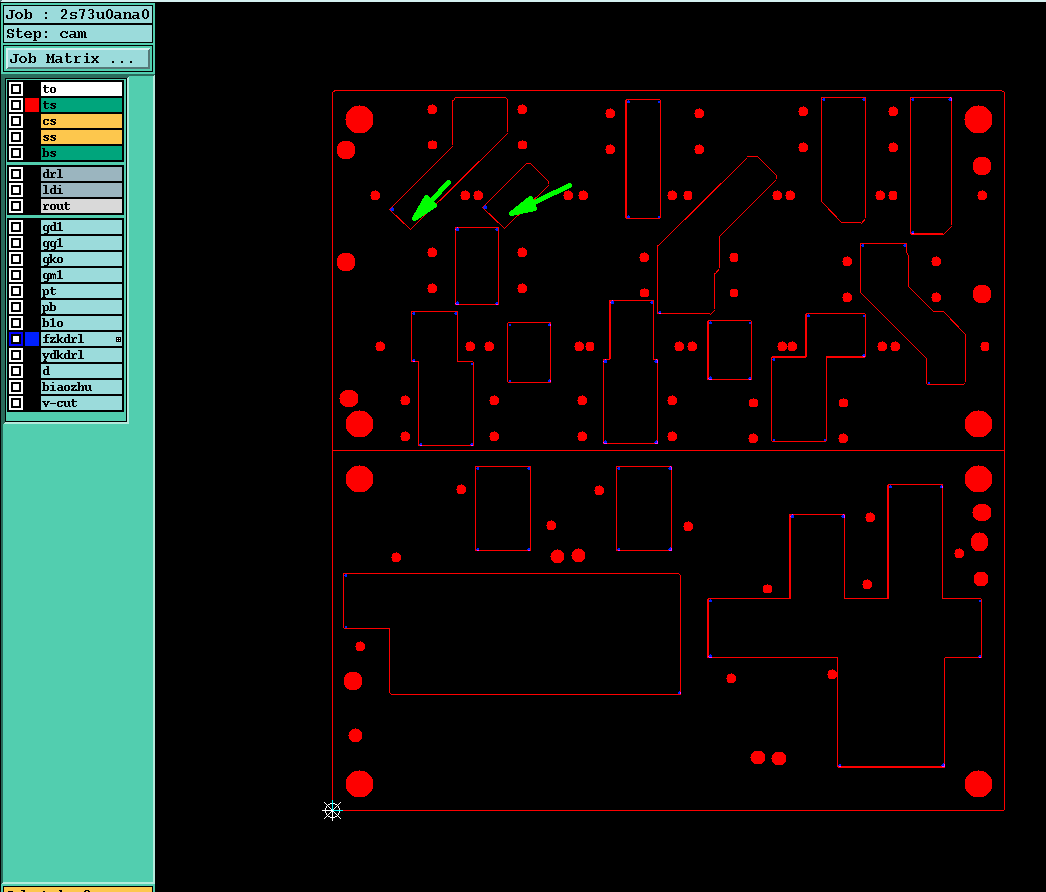Select the pb layer name
The width and height of the screenshot is (1046, 892).
pos(82,307)
